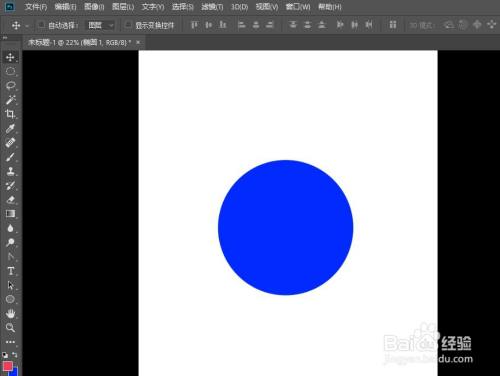Open the Edit Toolbar three-dots button
This screenshot has height=376, width=500.
tap(10, 342)
